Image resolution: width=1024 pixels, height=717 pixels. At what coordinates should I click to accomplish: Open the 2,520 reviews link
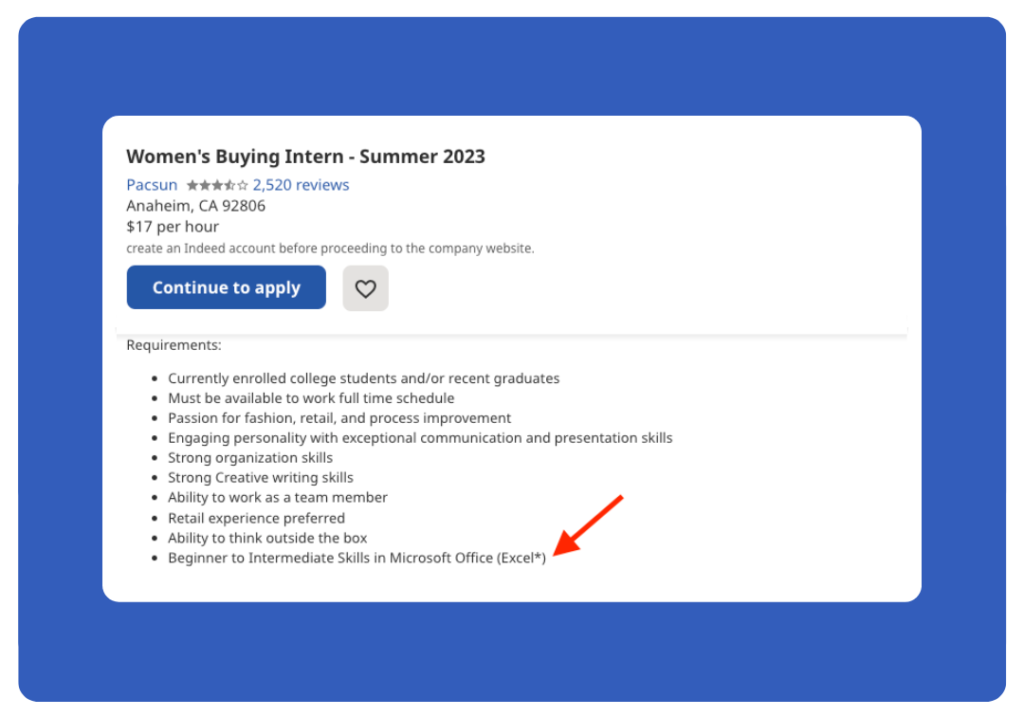(x=301, y=185)
